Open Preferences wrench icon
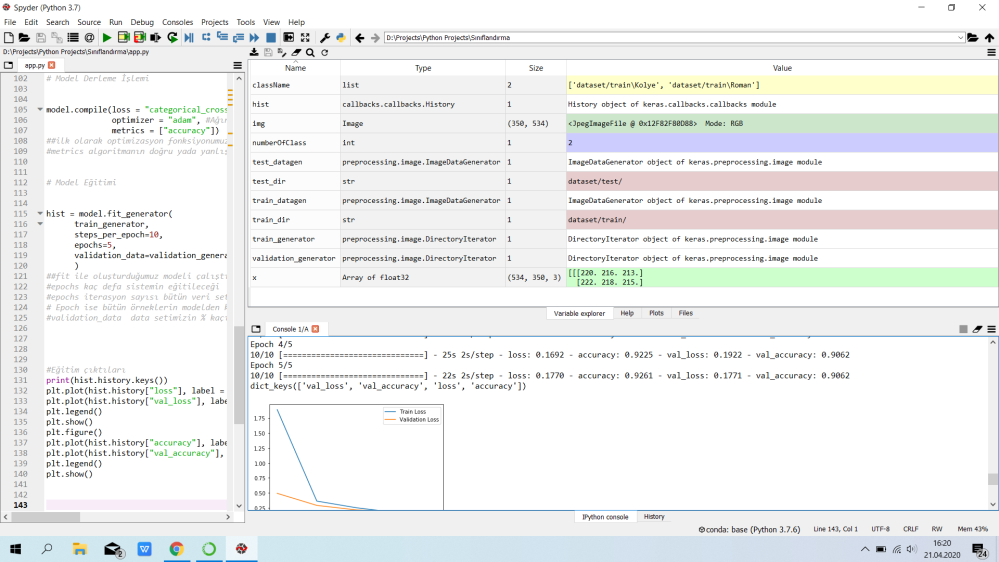This screenshot has height=562, width=999. [325, 38]
